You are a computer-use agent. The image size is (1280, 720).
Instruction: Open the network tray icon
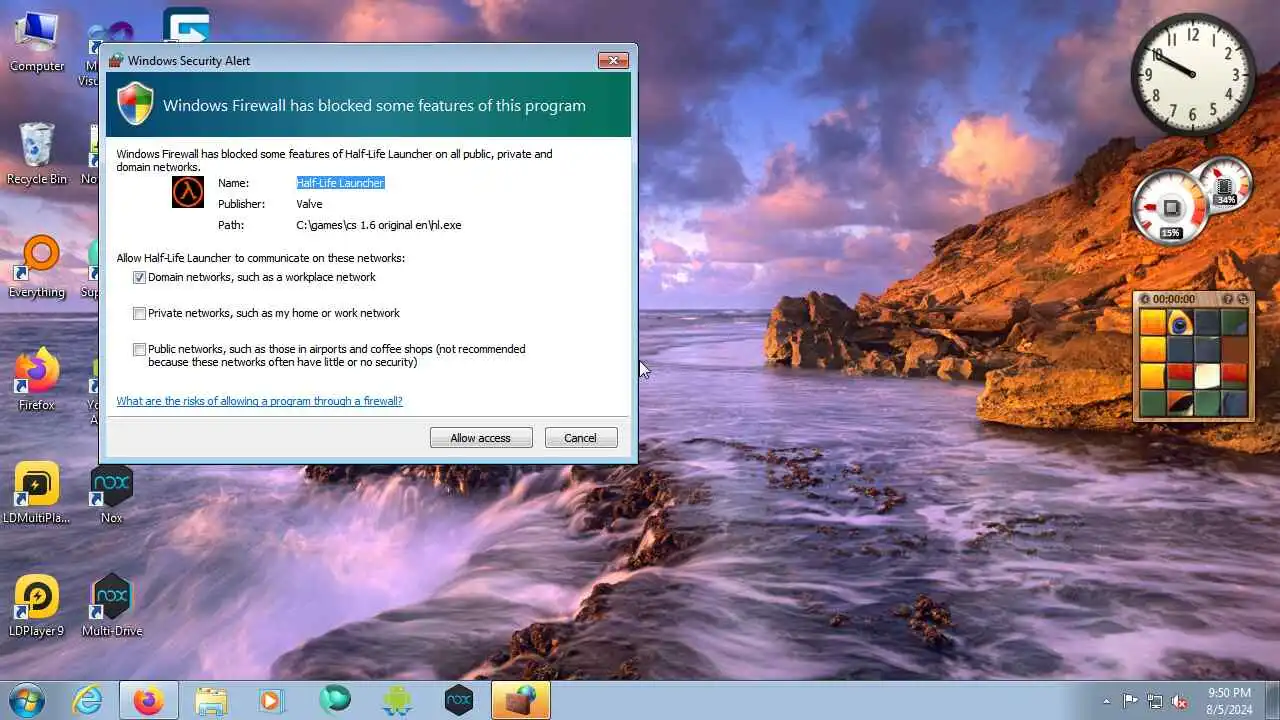pyautogui.click(x=1155, y=701)
